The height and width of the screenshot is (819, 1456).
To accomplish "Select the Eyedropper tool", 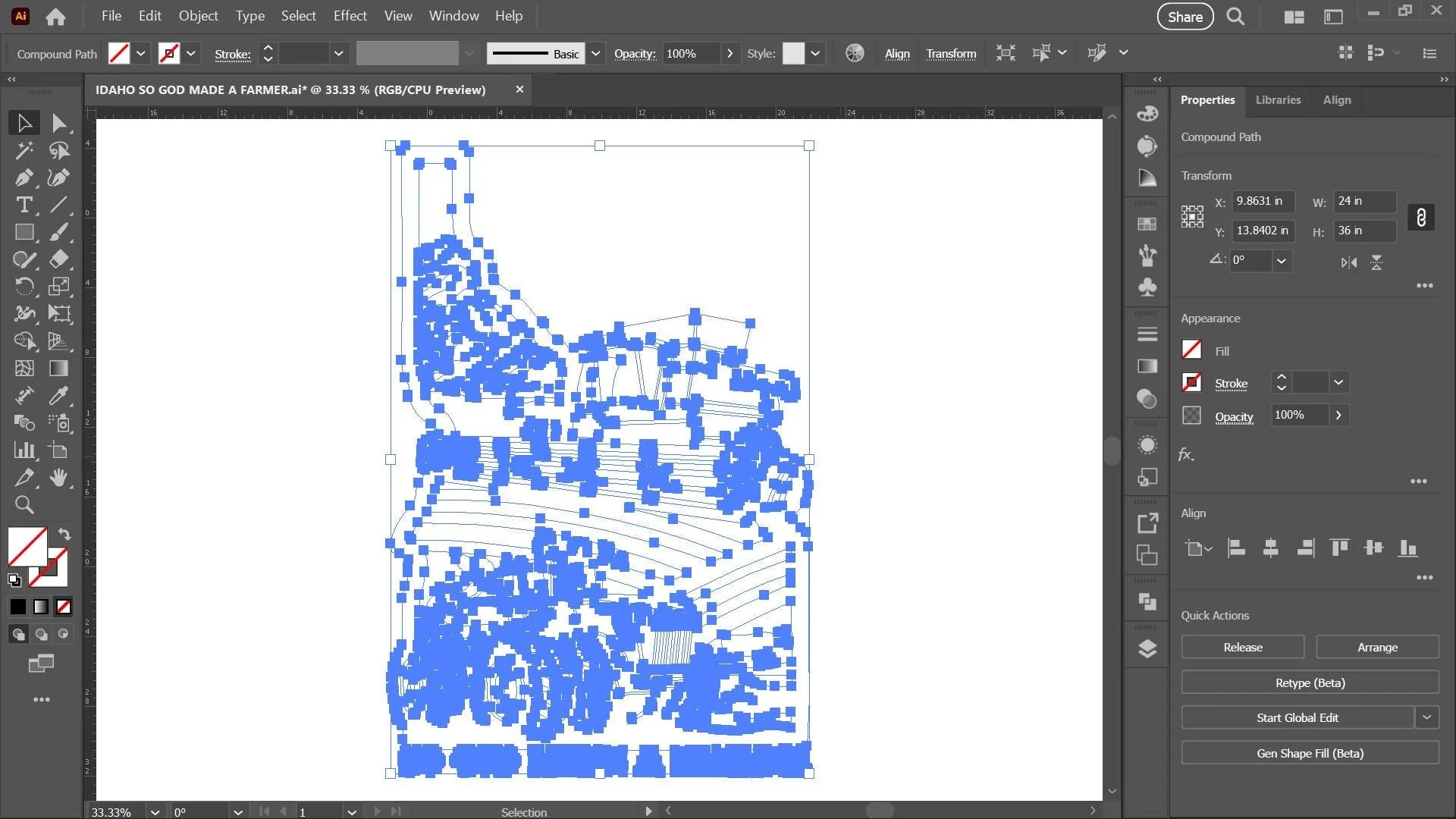I will [58, 396].
